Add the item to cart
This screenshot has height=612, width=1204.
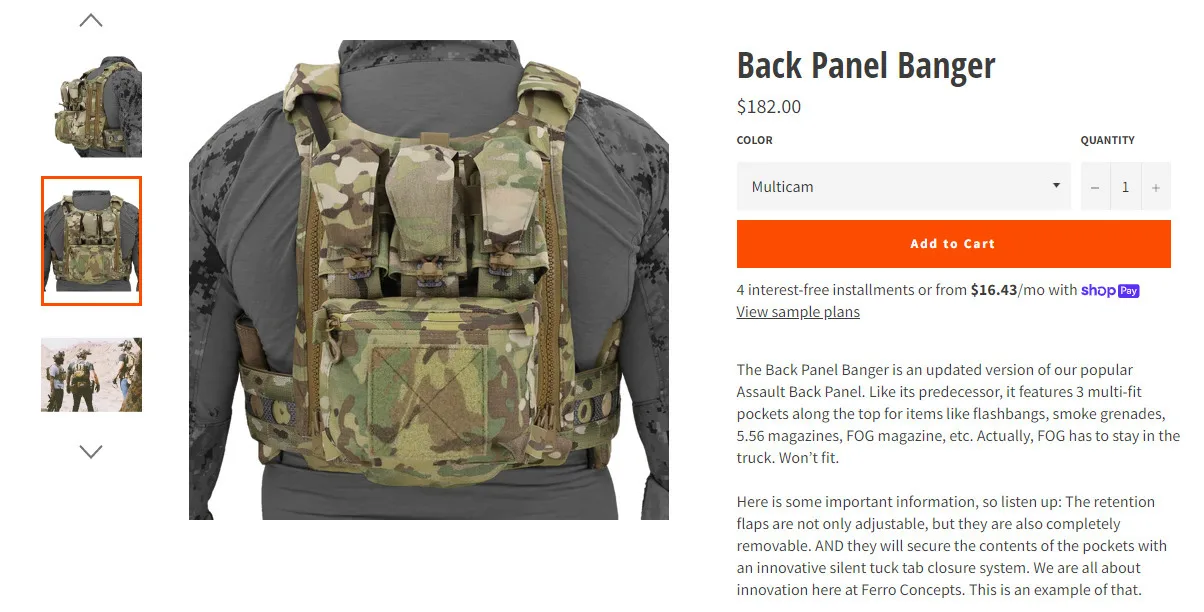(x=953, y=244)
